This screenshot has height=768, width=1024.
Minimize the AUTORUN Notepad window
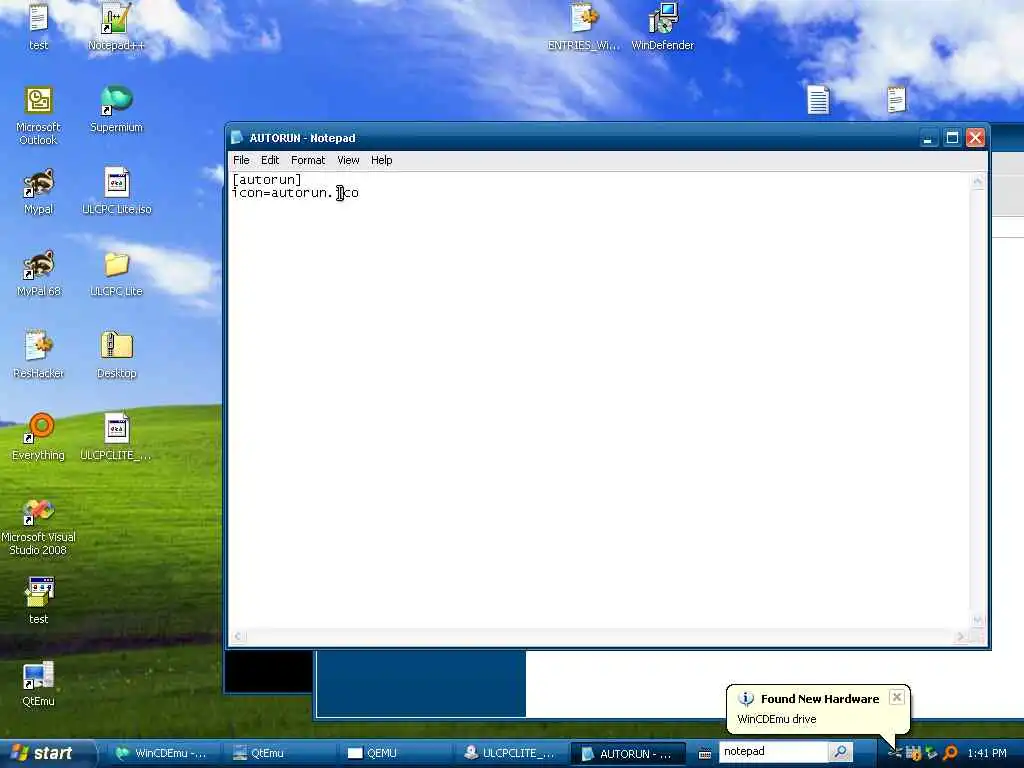pyautogui.click(x=928, y=138)
